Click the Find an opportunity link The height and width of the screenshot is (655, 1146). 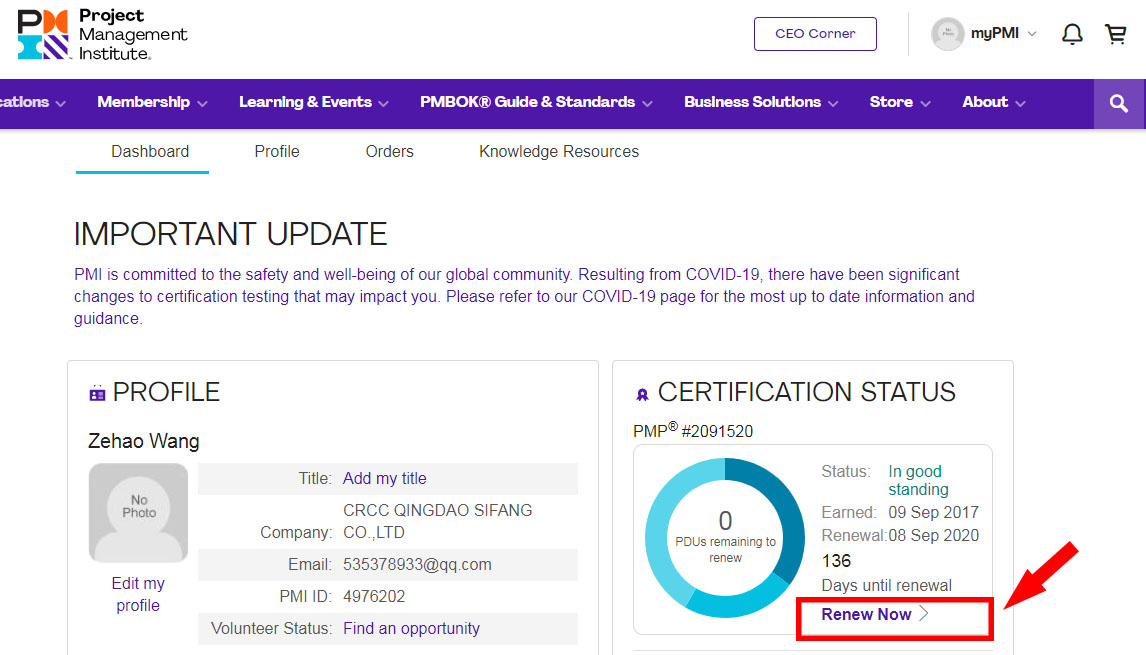pyautogui.click(x=411, y=628)
